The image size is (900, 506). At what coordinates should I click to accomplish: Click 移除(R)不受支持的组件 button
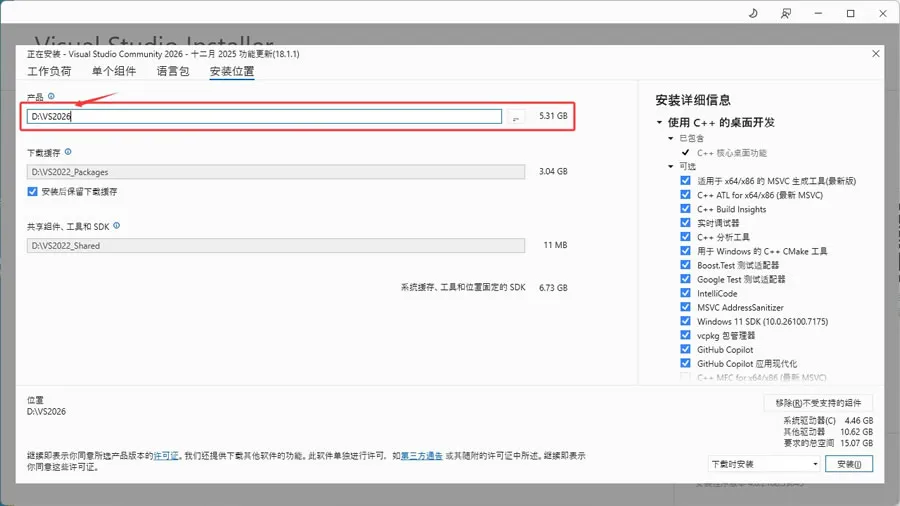818,403
